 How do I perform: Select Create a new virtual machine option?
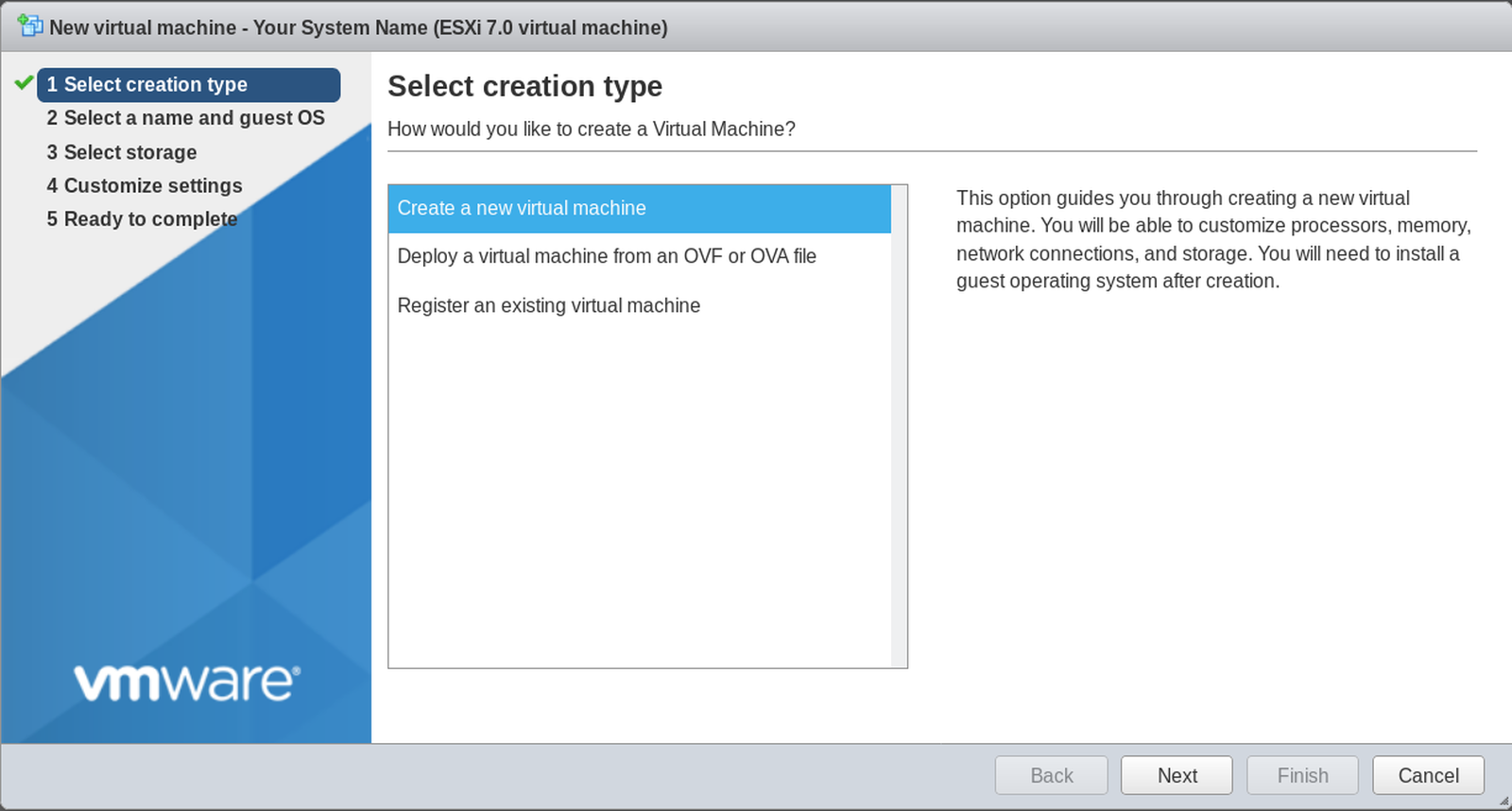click(x=639, y=209)
